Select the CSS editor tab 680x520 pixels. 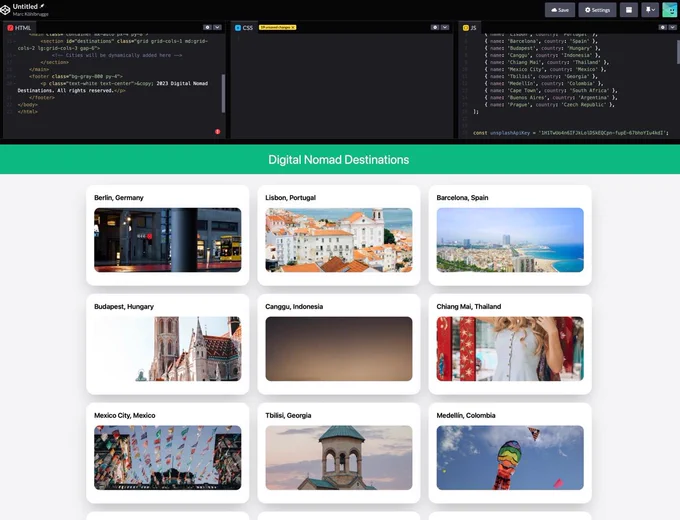coord(244,28)
